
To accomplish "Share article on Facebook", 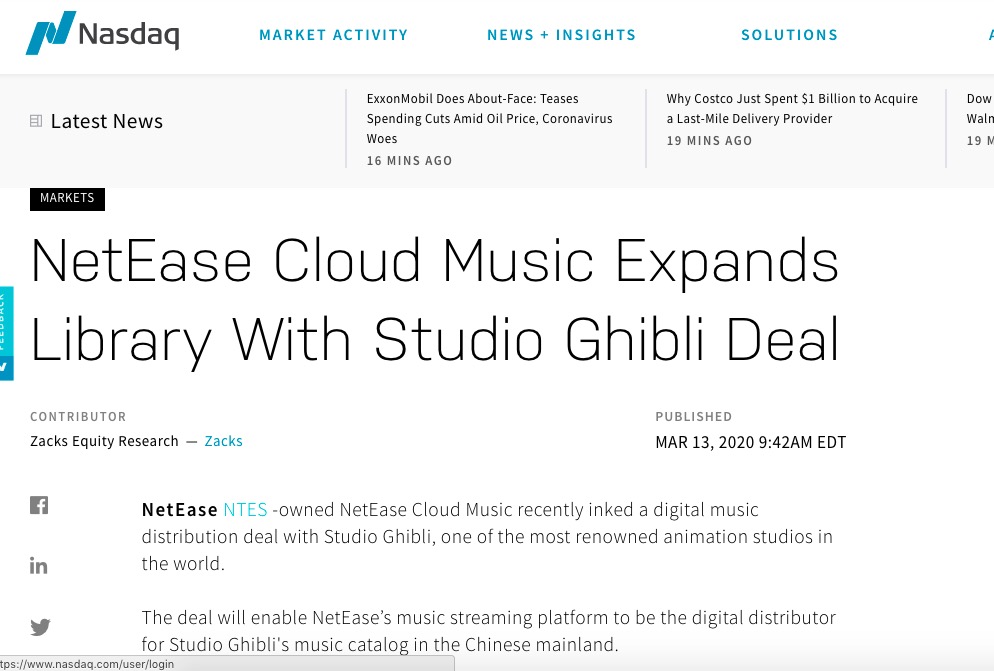I will pos(39,505).
